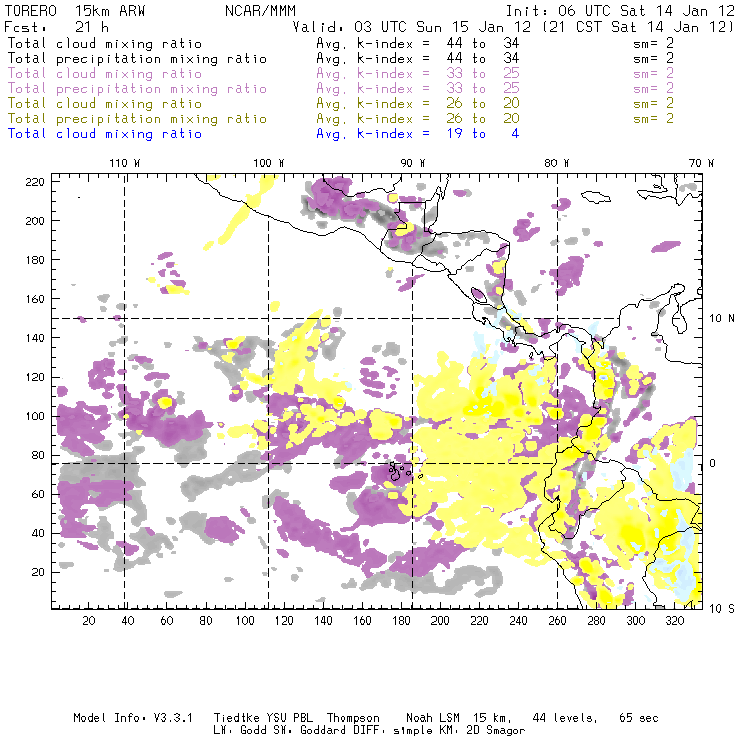Click the y-axis grid label '220'
Screen dimensions: 740x740
[35, 182]
